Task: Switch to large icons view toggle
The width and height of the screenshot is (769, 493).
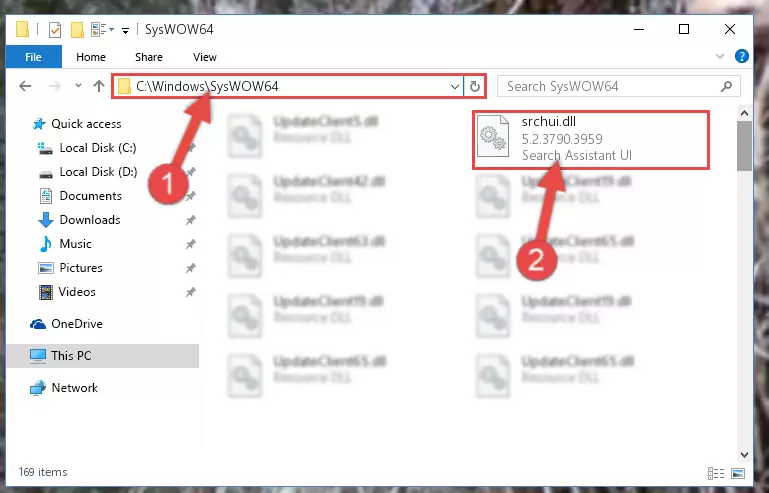Action: tap(738, 473)
